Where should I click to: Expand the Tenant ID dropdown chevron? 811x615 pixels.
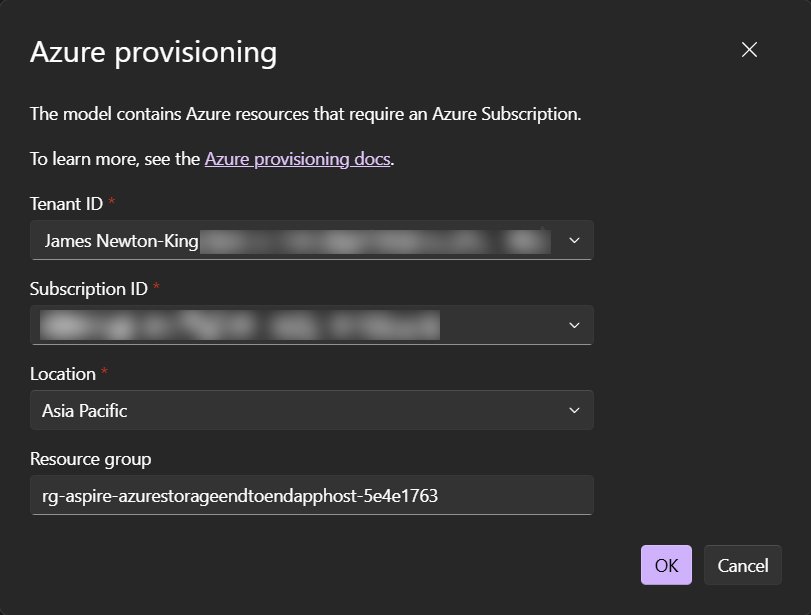[x=573, y=240]
